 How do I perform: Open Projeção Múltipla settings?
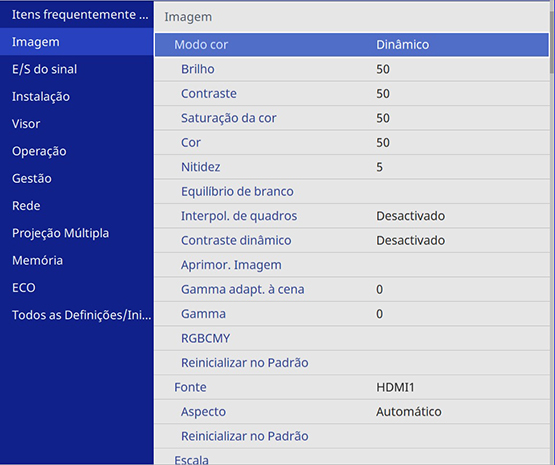[76, 232]
